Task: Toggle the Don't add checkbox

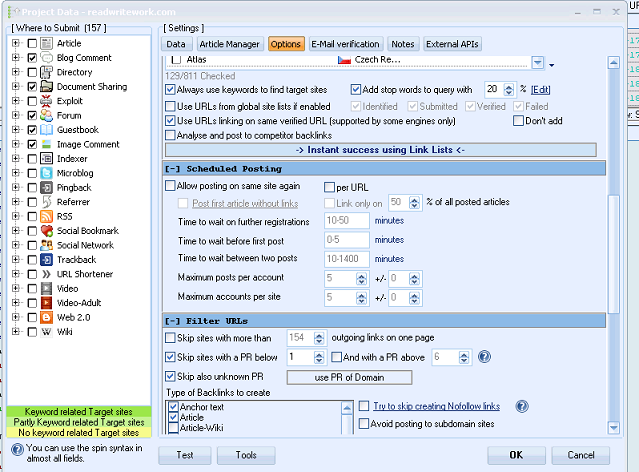Action: [x=518, y=121]
